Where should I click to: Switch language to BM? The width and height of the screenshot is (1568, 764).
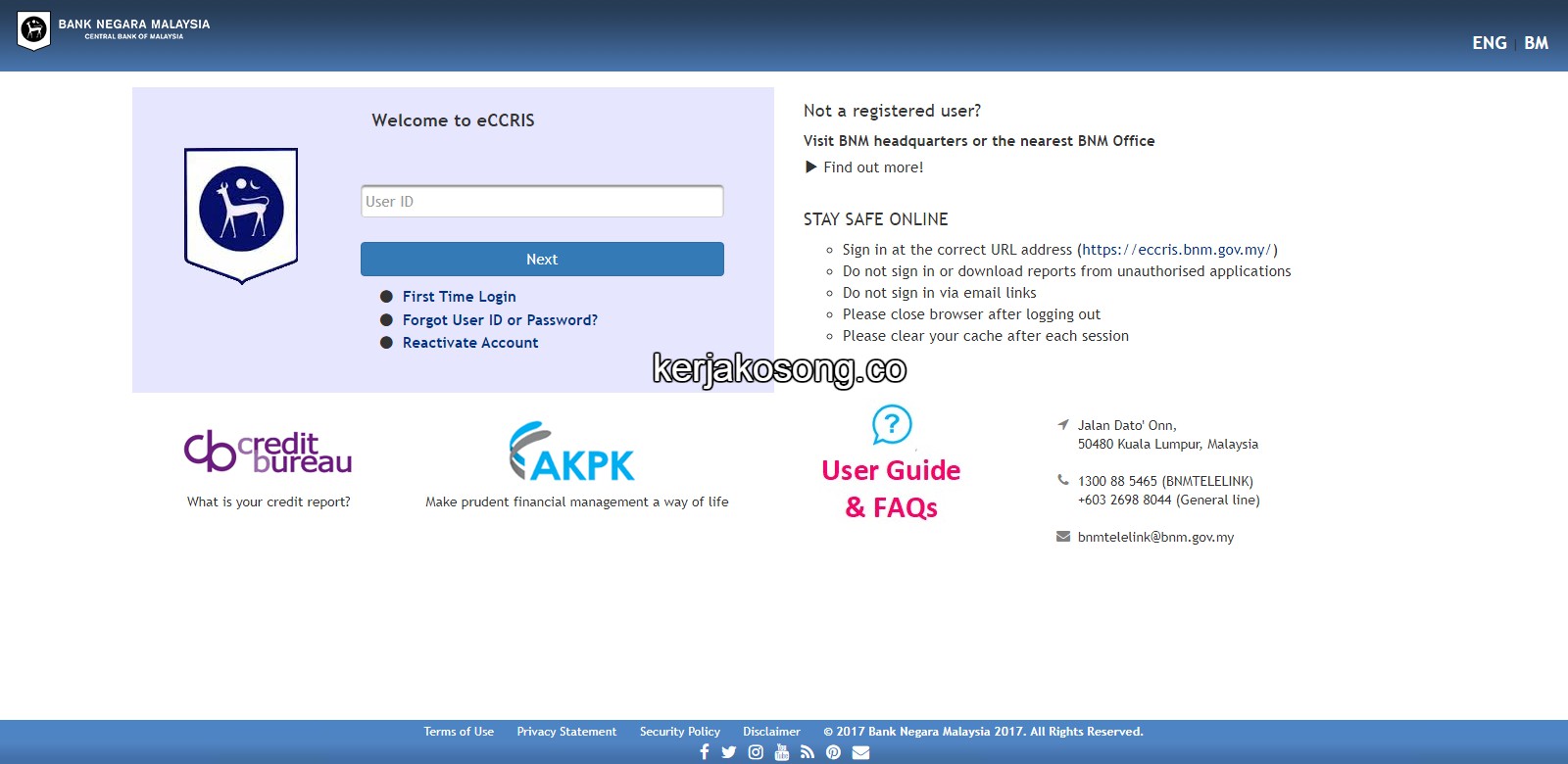(1536, 43)
